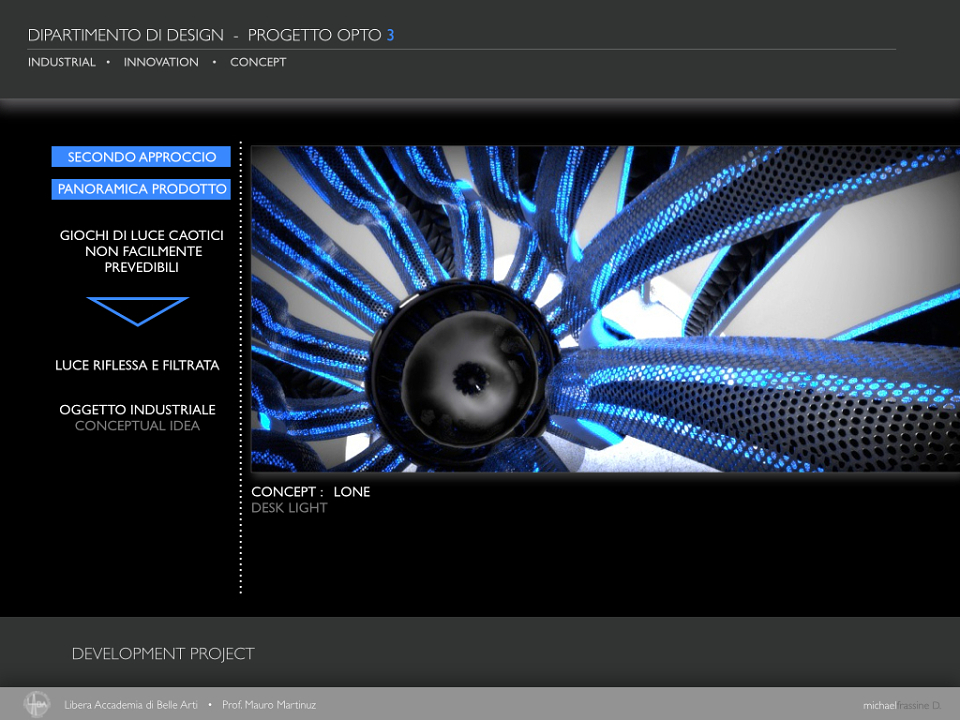Click the CONCEPT : LONE caption

[x=310, y=492]
